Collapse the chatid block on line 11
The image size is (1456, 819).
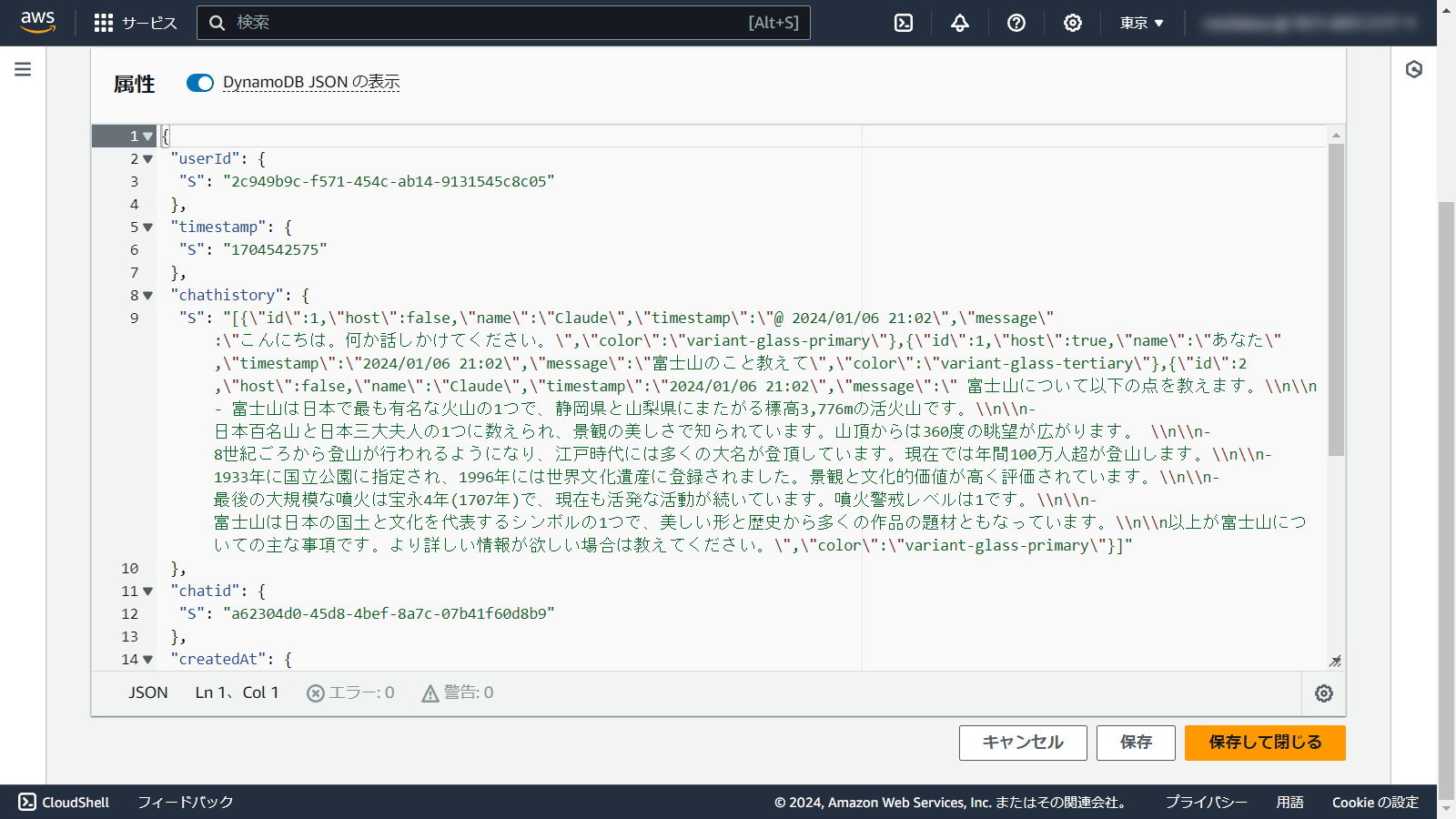147,591
